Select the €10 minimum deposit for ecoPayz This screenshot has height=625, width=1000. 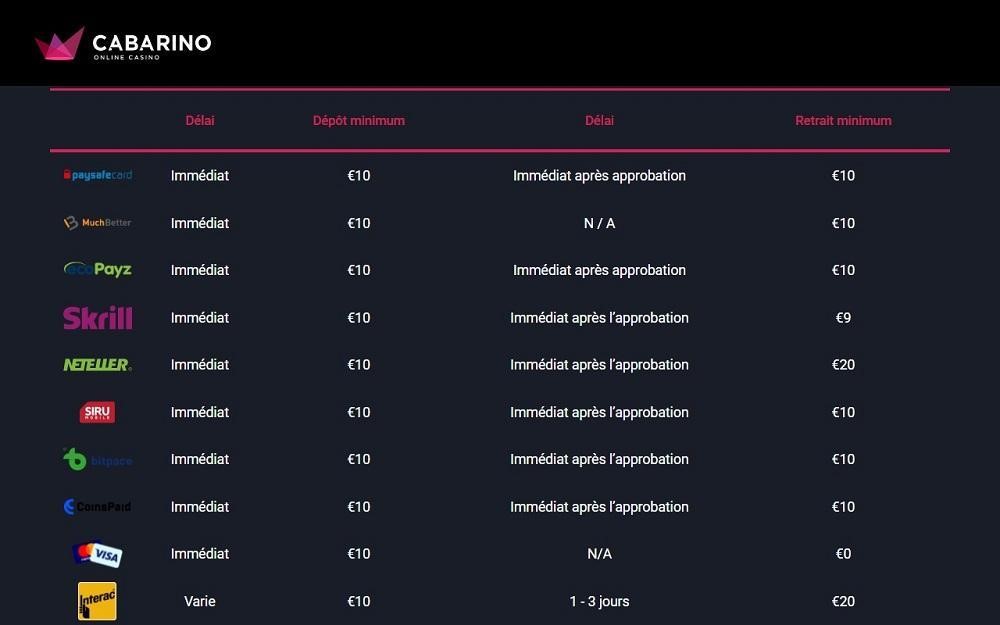pyautogui.click(x=358, y=270)
